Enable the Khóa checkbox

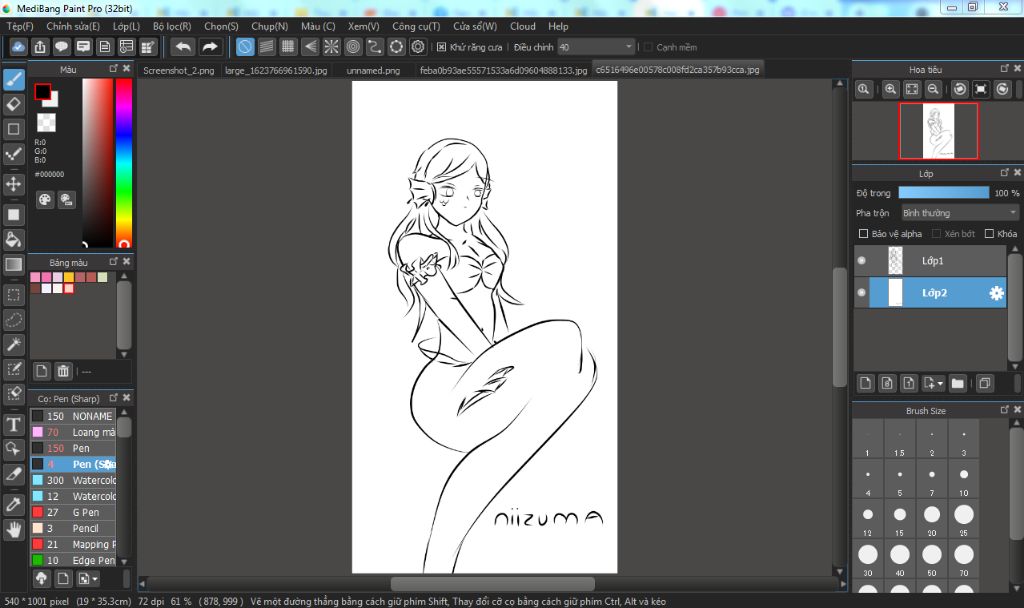click(989, 234)
